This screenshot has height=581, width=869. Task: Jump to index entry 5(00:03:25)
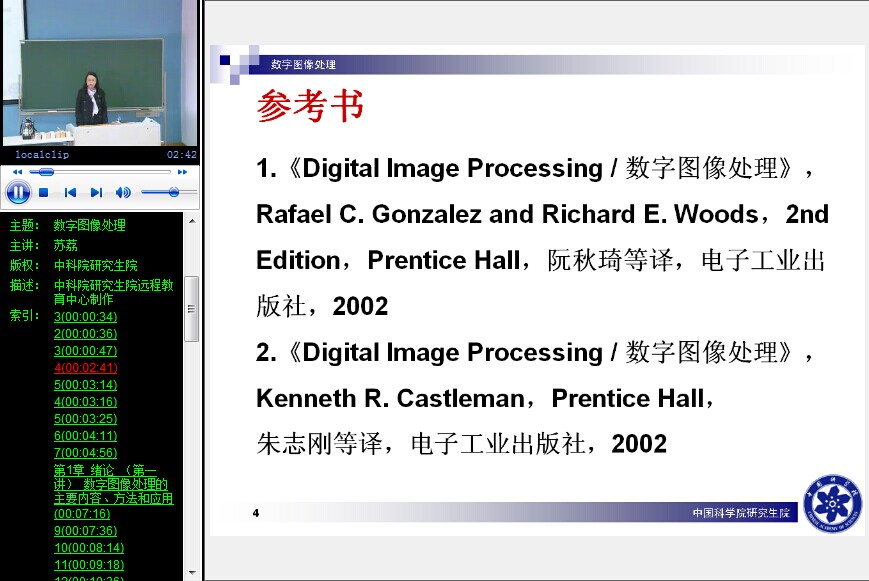(85, 419)
